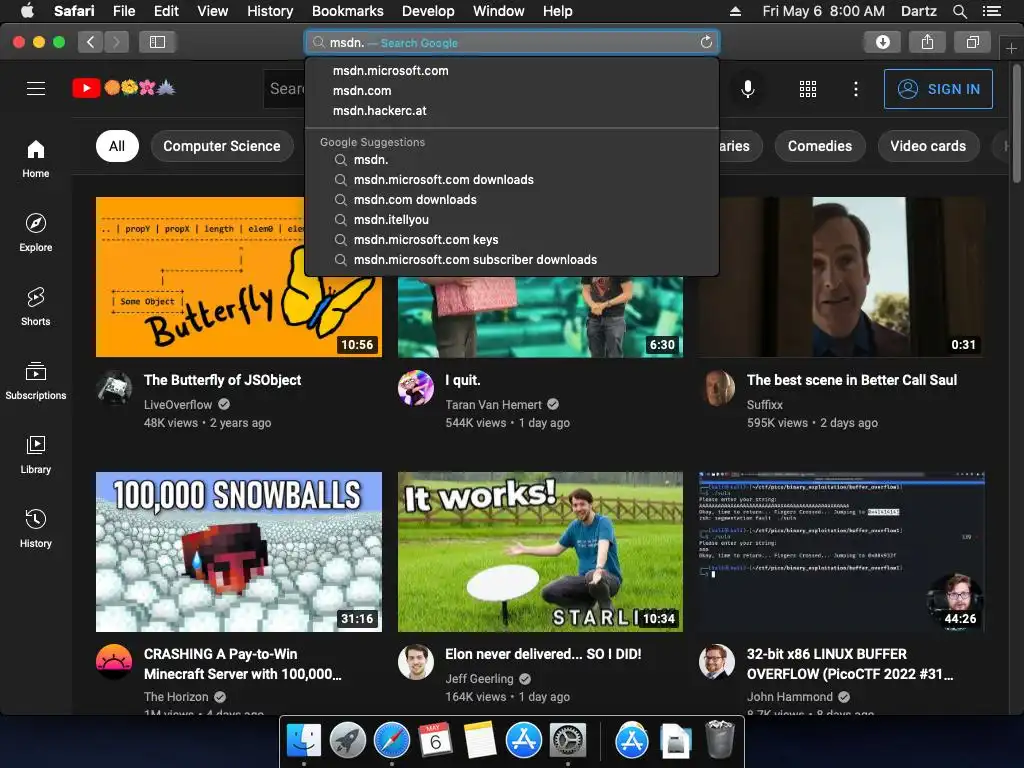Choose msdn.hackerc.at suggestion

[512, 111]
